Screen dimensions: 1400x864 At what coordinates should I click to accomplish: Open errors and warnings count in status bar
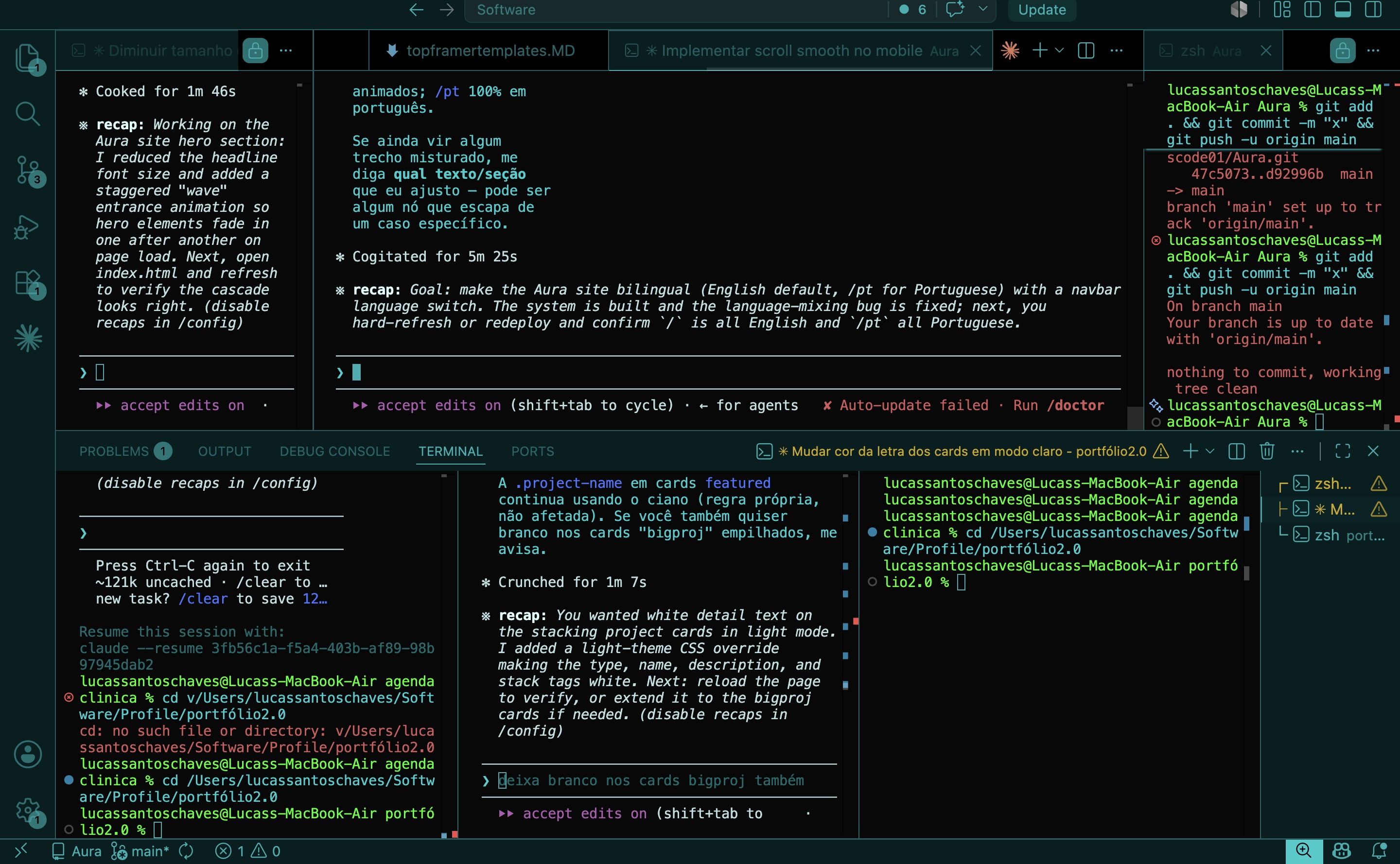click(x=247, y=851)
